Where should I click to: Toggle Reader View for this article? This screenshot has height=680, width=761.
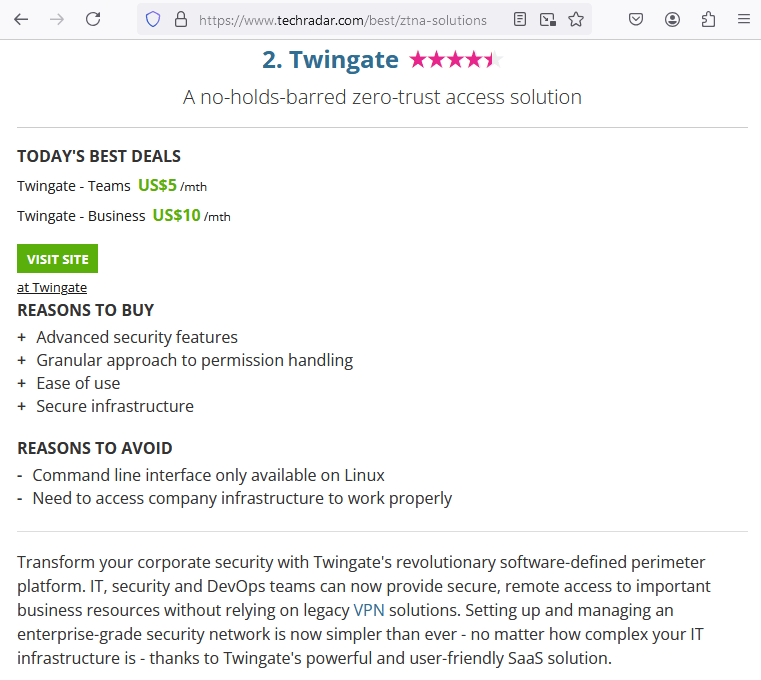[520, 19]
